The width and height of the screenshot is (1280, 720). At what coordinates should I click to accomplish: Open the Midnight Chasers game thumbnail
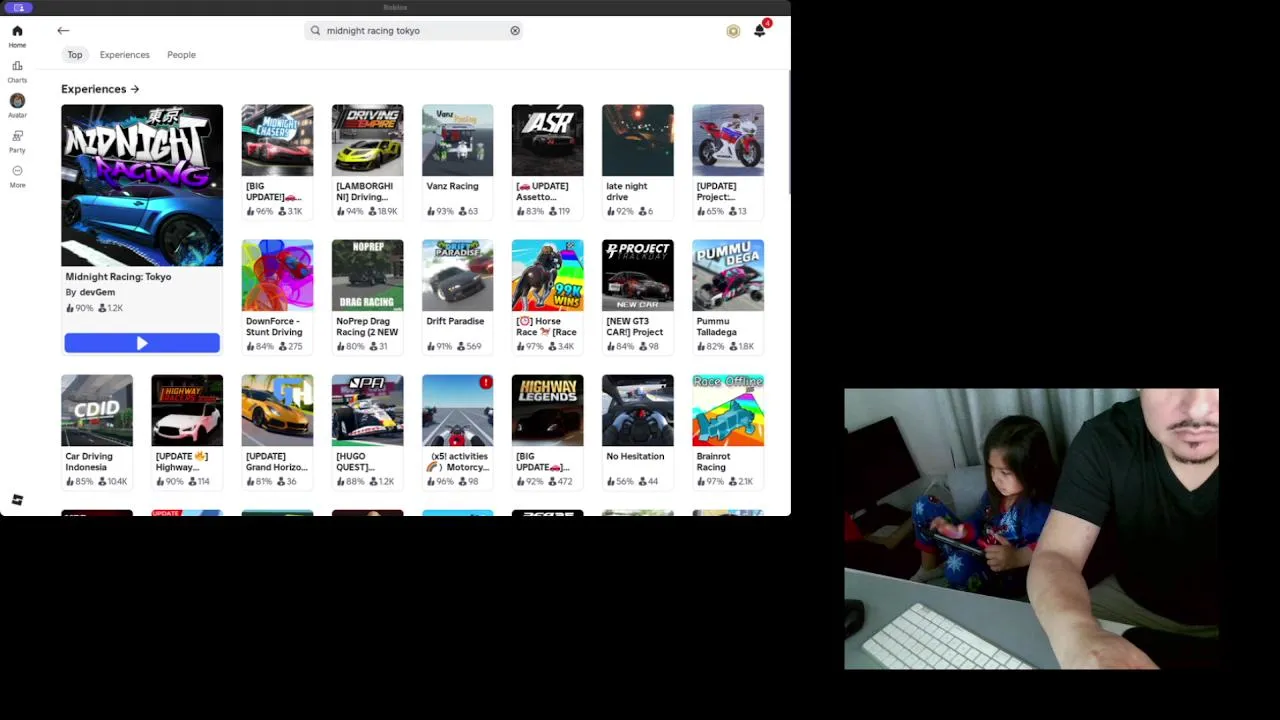pos(277,140)
